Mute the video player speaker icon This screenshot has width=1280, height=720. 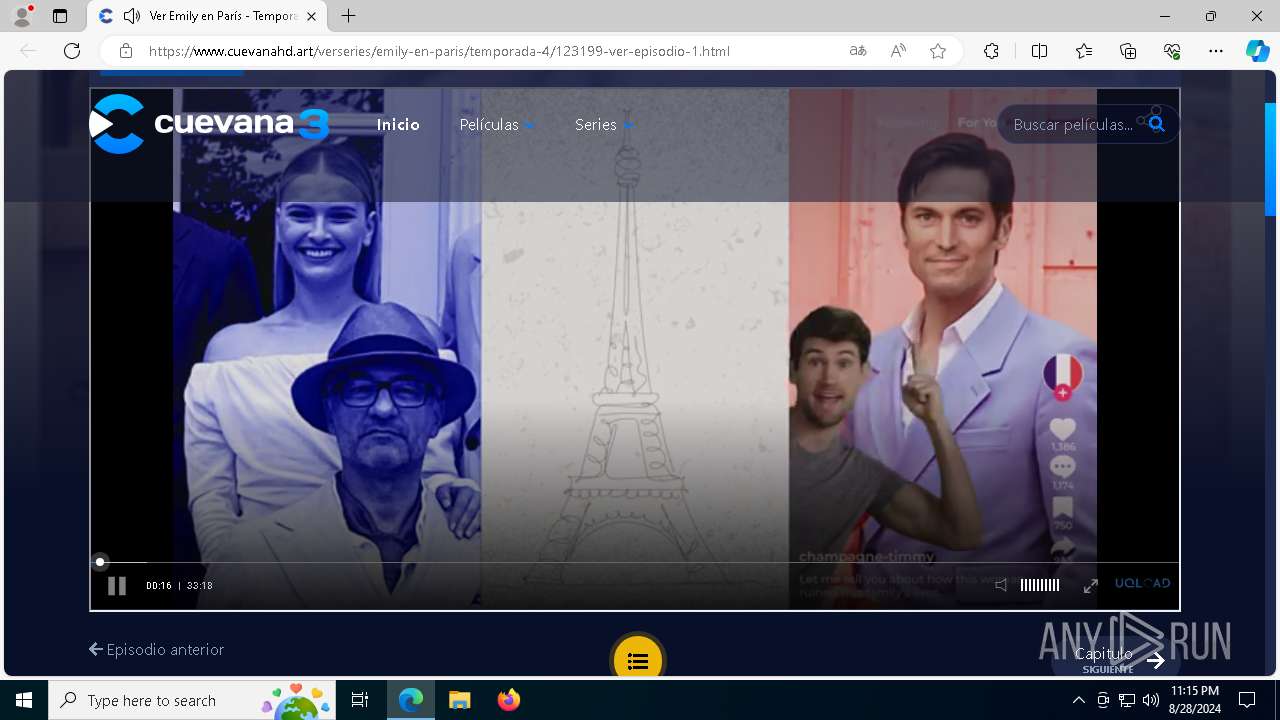(x=1001, y=585)
